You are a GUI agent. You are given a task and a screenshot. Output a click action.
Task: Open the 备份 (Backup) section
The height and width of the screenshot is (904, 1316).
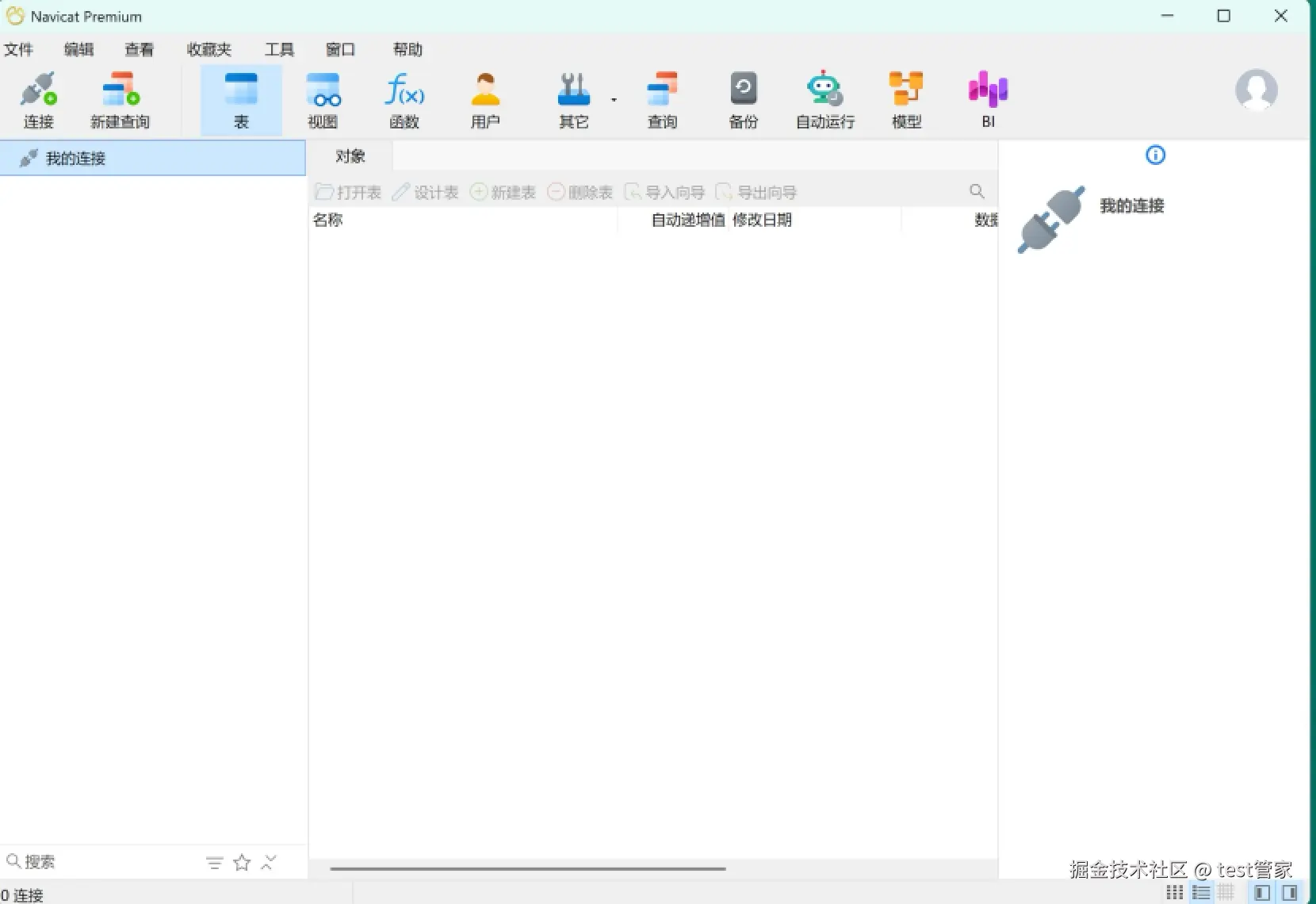(744, 98)
